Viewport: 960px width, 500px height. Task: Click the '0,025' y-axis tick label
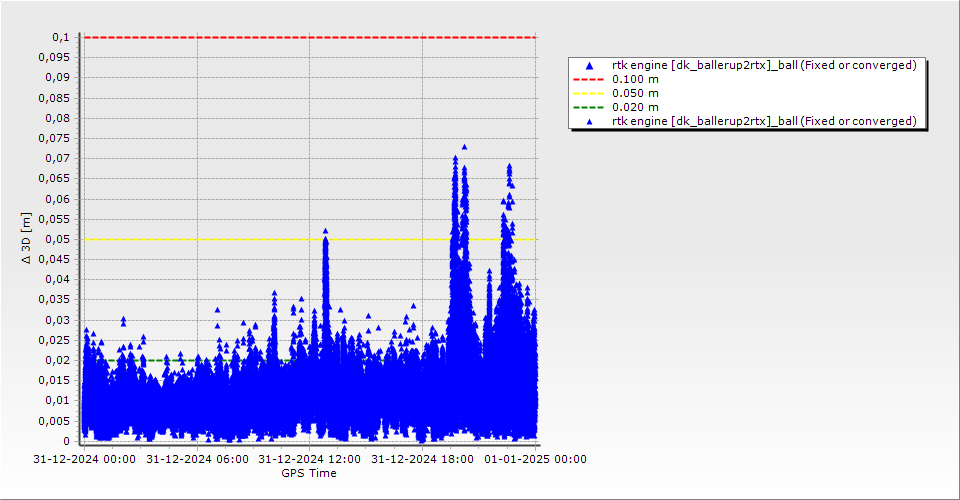[54, 340]
